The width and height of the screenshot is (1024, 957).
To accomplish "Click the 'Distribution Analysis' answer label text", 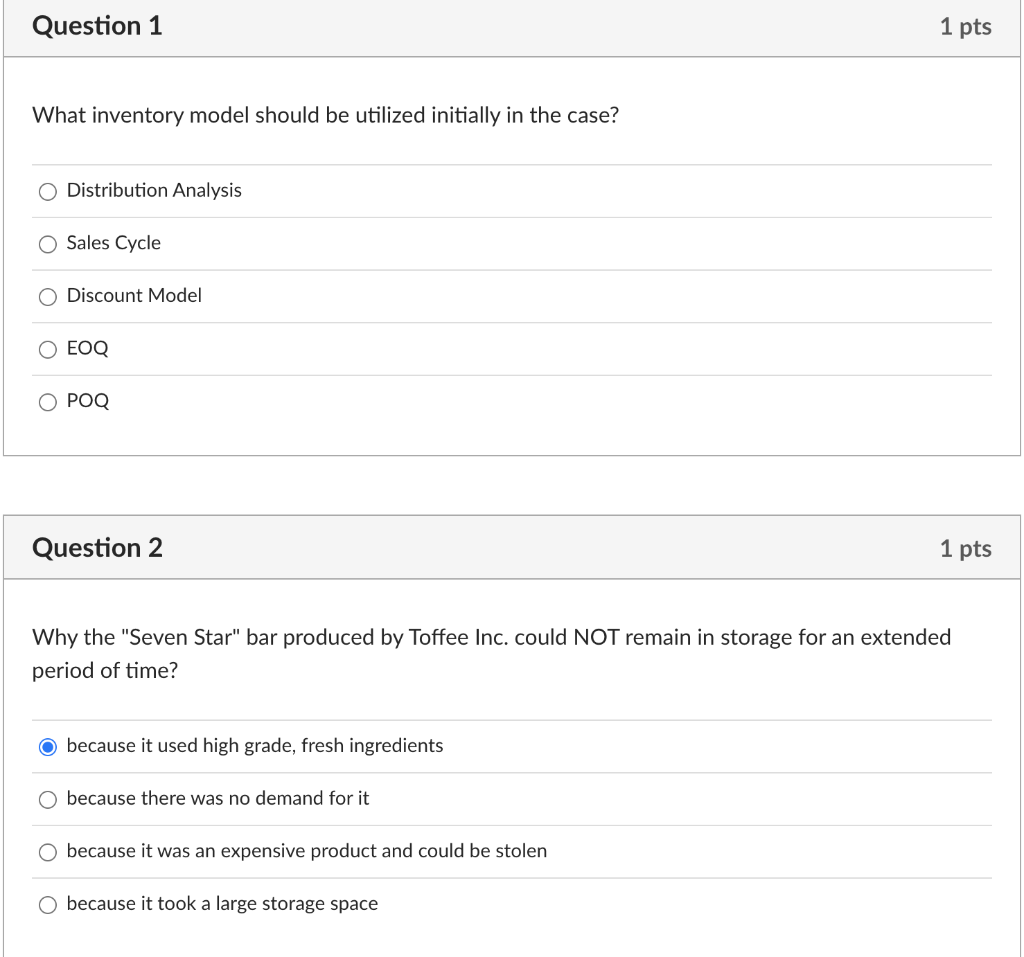I will coord(154,190).
